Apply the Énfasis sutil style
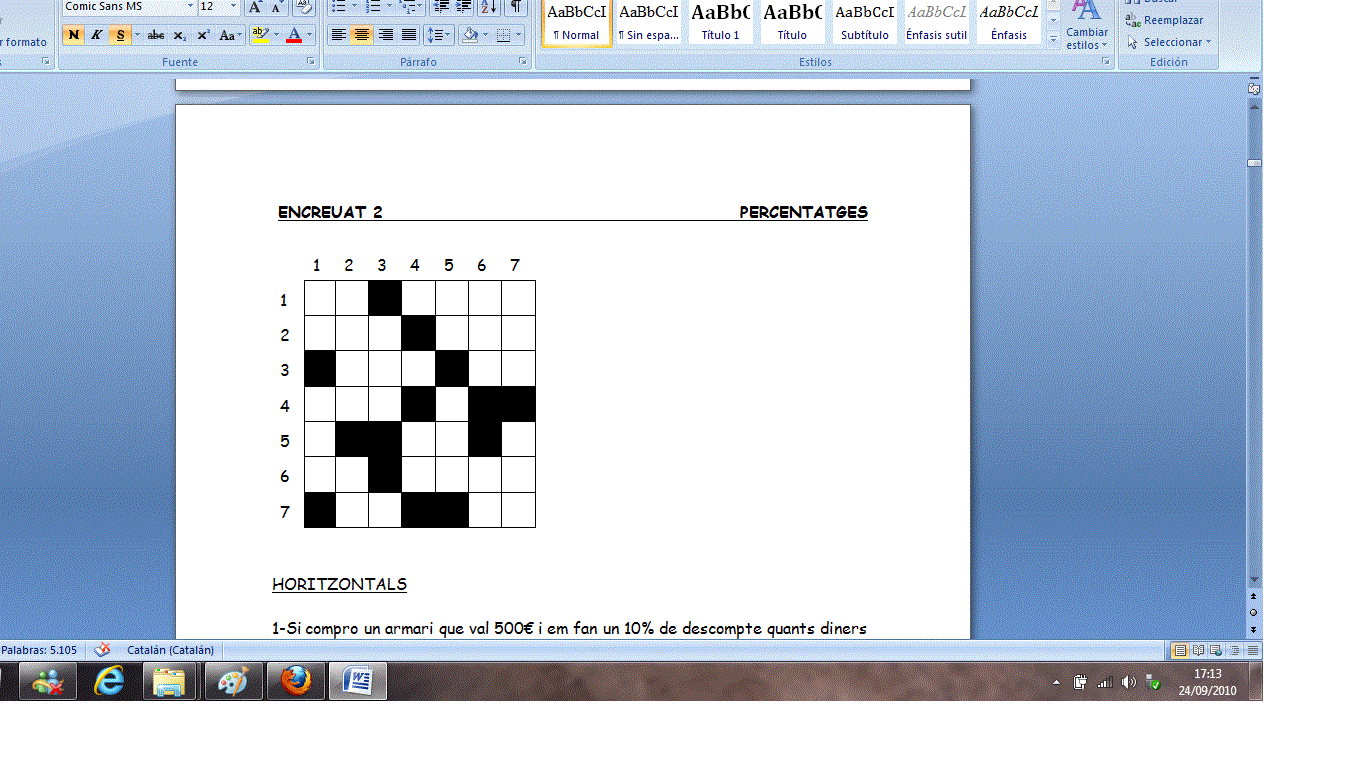 [936, 22]
